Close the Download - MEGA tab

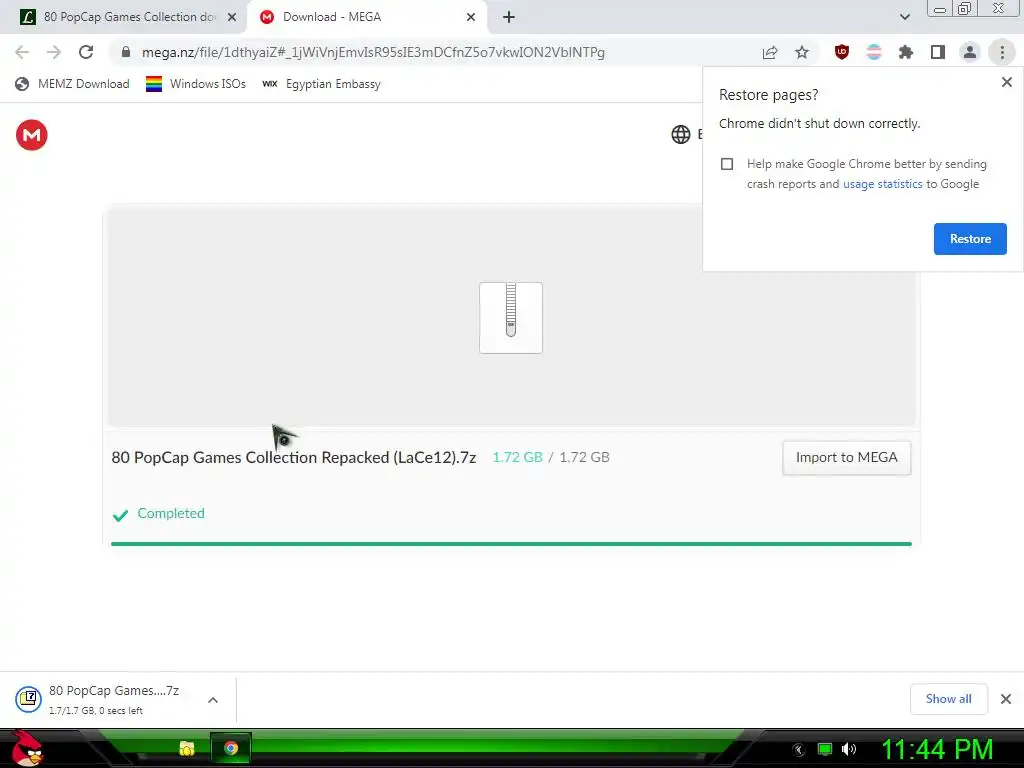point(471,17)
